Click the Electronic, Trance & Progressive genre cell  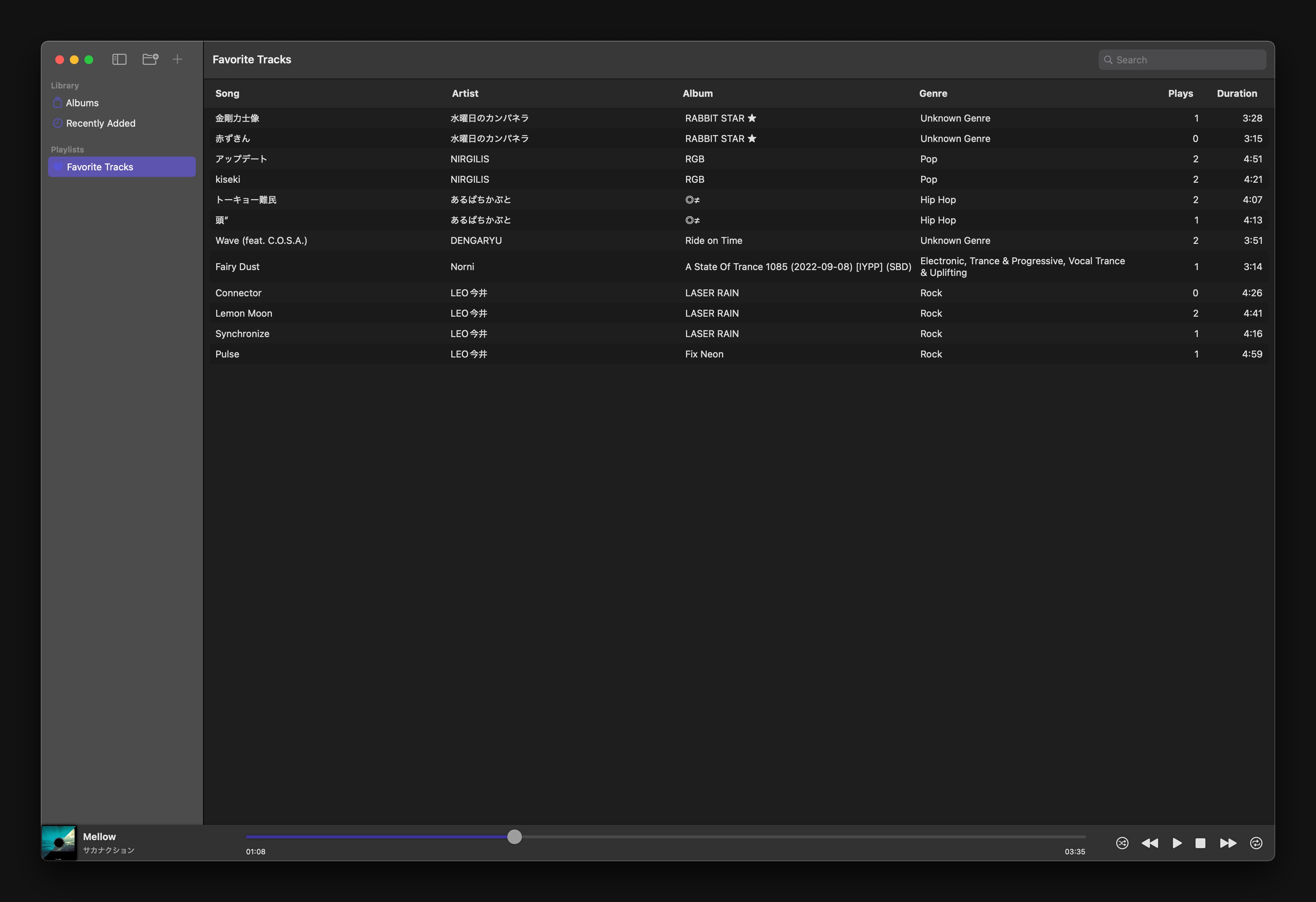[1022, 267]
